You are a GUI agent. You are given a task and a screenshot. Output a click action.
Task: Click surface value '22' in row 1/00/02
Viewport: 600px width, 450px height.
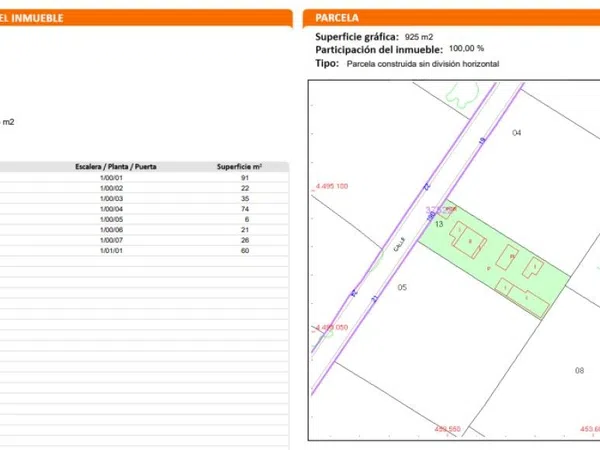245,188
